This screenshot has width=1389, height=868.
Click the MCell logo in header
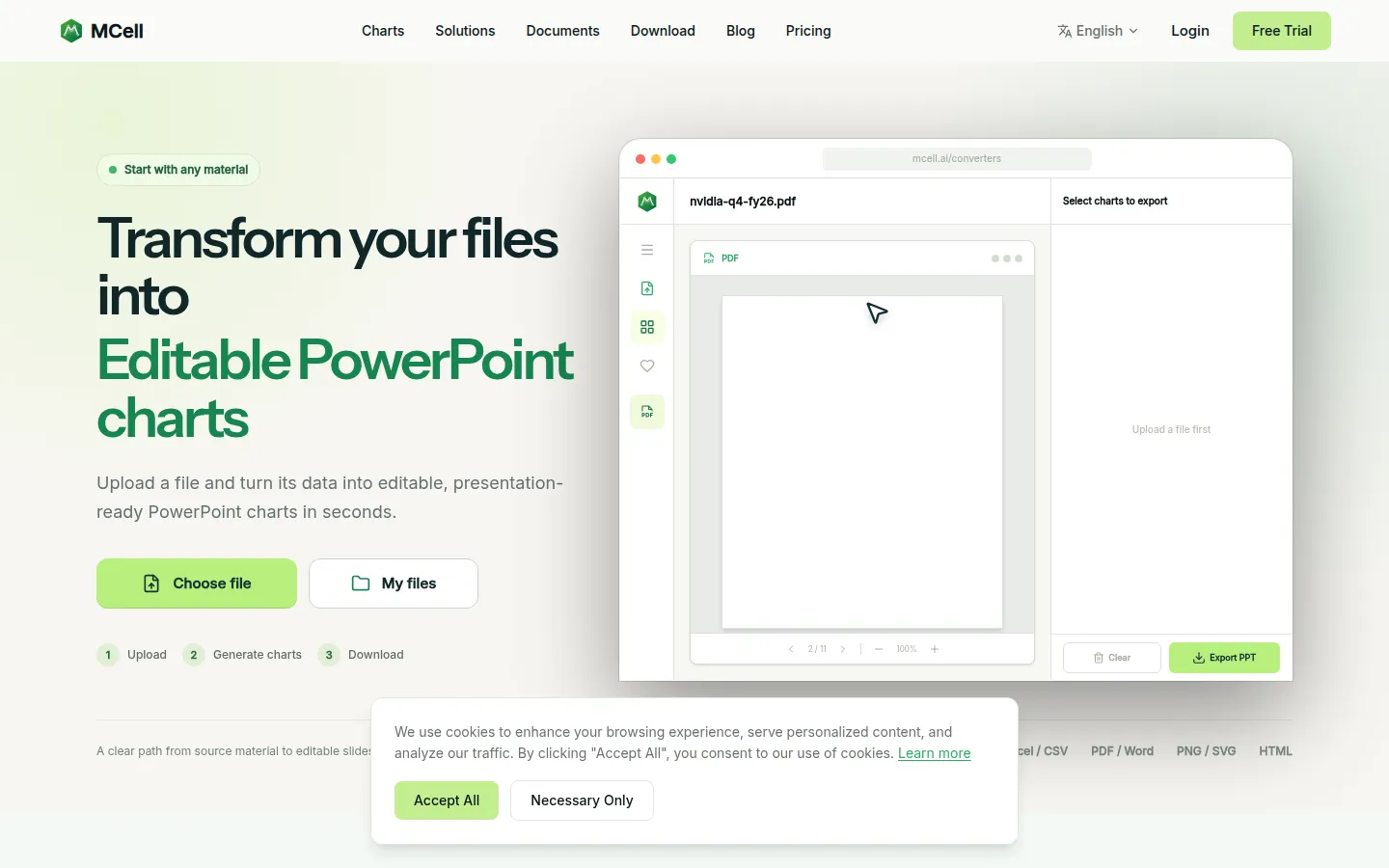click(x=101, y=31)
